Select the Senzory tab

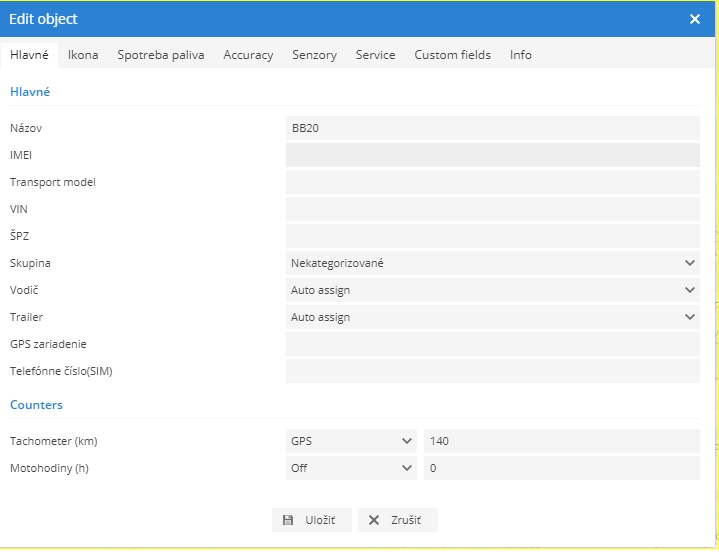[314, 55]
